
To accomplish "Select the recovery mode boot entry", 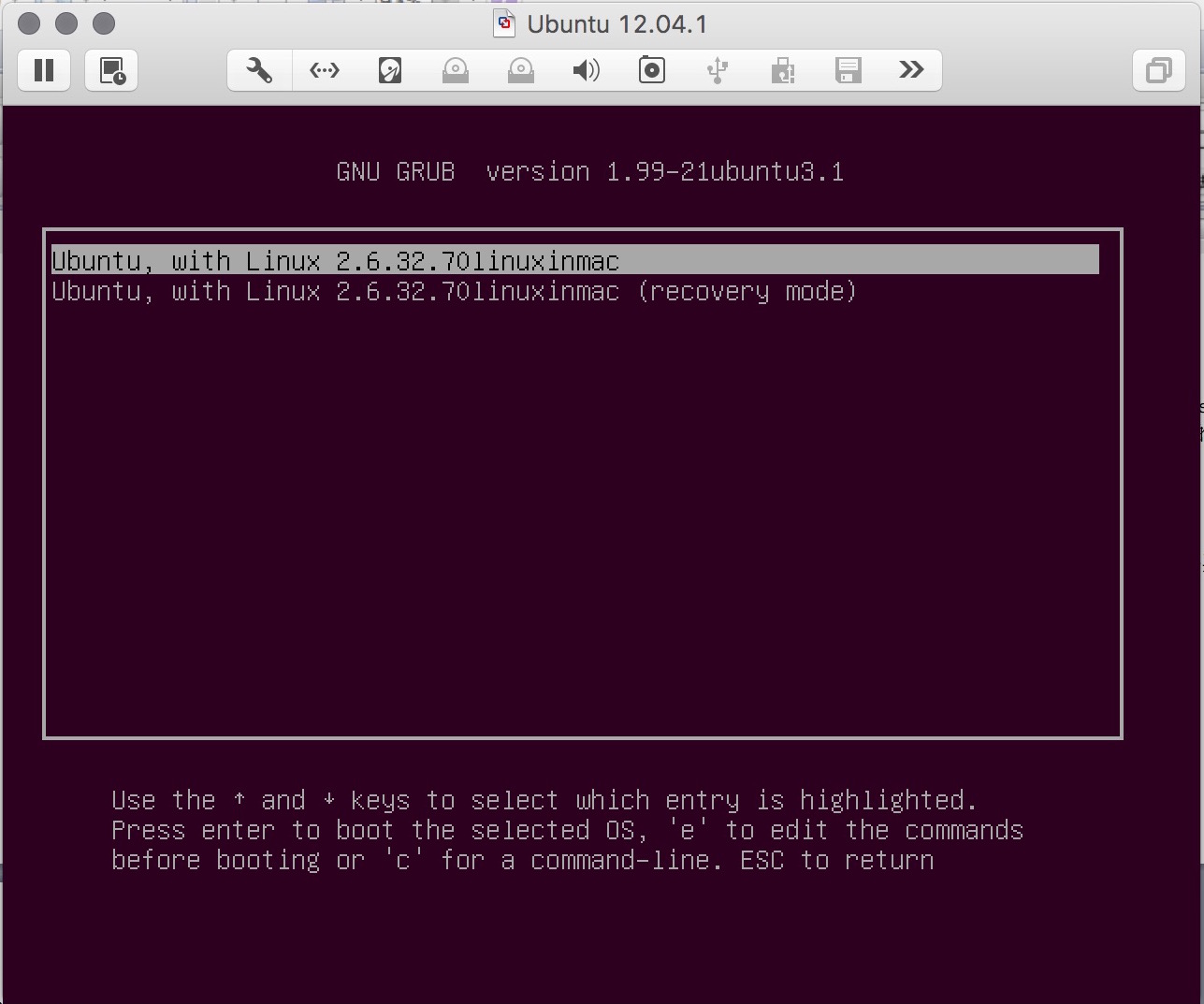I will point(454,291).
